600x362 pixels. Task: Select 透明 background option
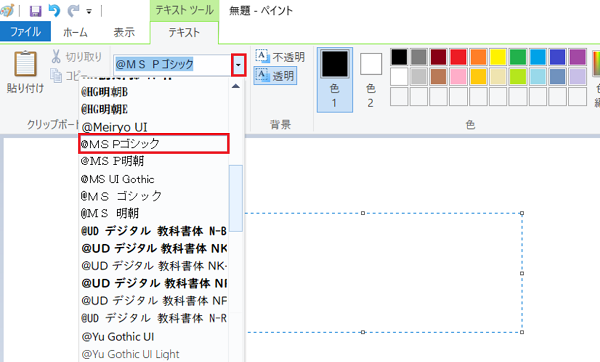[275, 75]
